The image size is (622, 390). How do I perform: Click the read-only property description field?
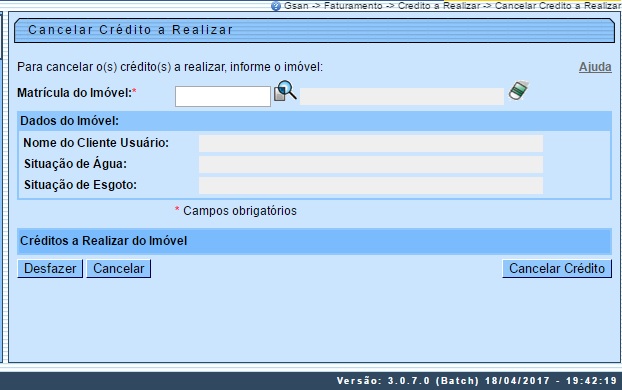pyautogui.click(x=402, y=96)
